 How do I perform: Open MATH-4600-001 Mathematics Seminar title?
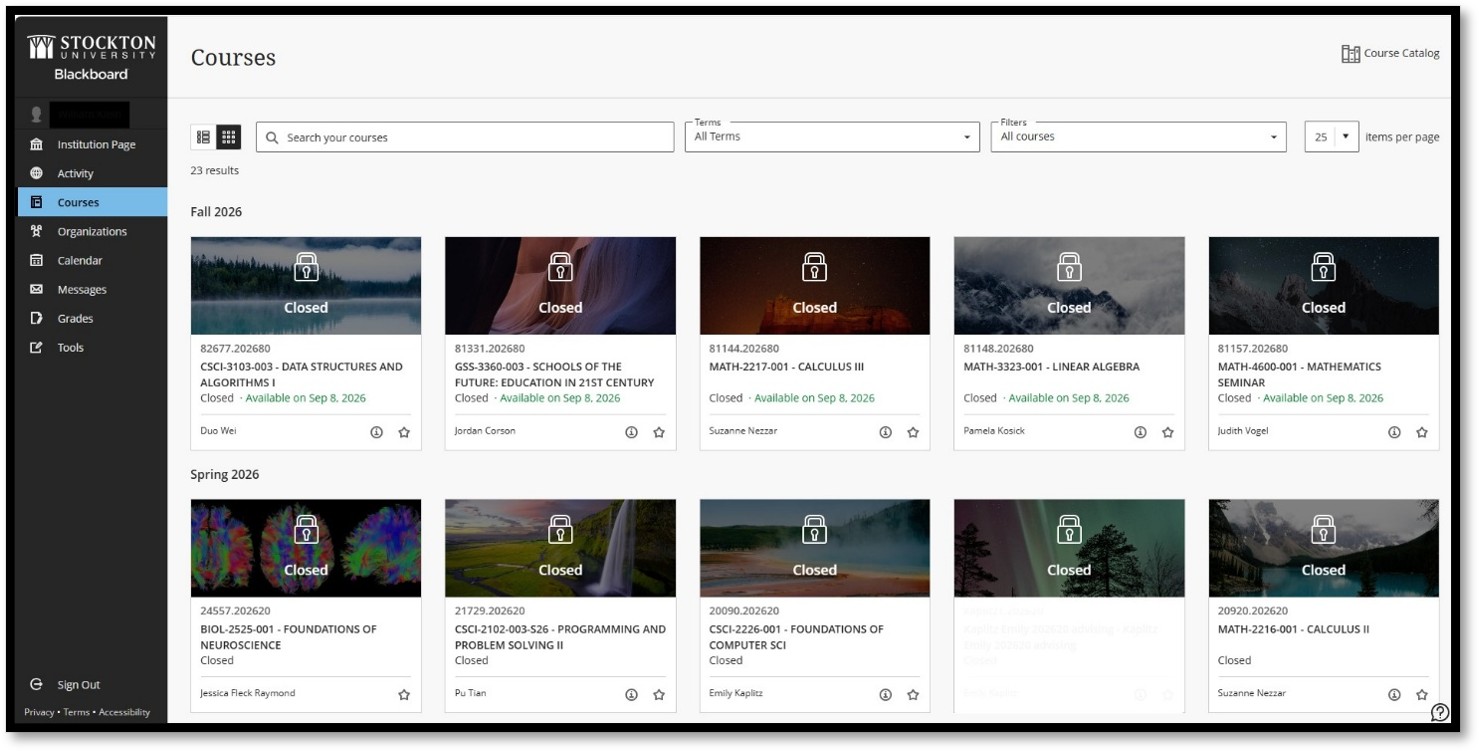pos(1299,375)
